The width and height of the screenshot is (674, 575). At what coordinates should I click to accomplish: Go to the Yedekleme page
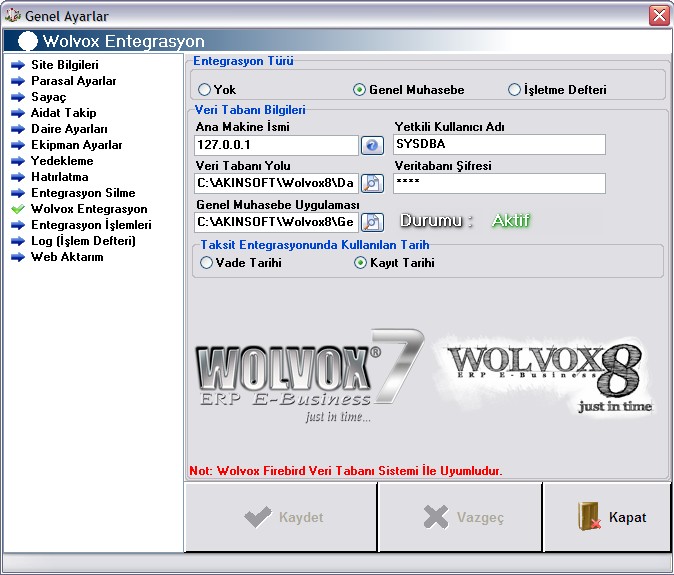click(62, 161)
